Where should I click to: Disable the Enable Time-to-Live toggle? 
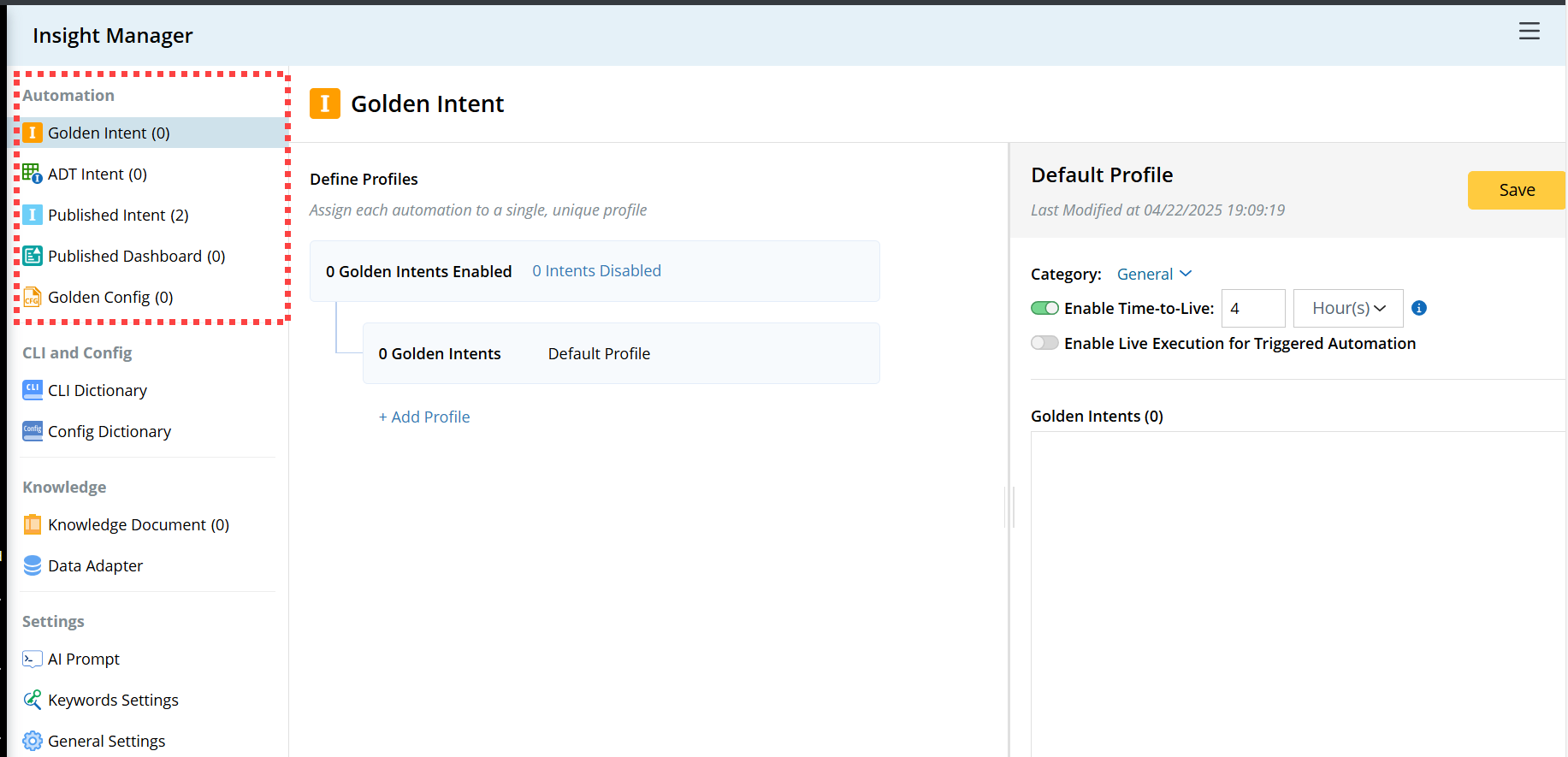coord(1044,308)
